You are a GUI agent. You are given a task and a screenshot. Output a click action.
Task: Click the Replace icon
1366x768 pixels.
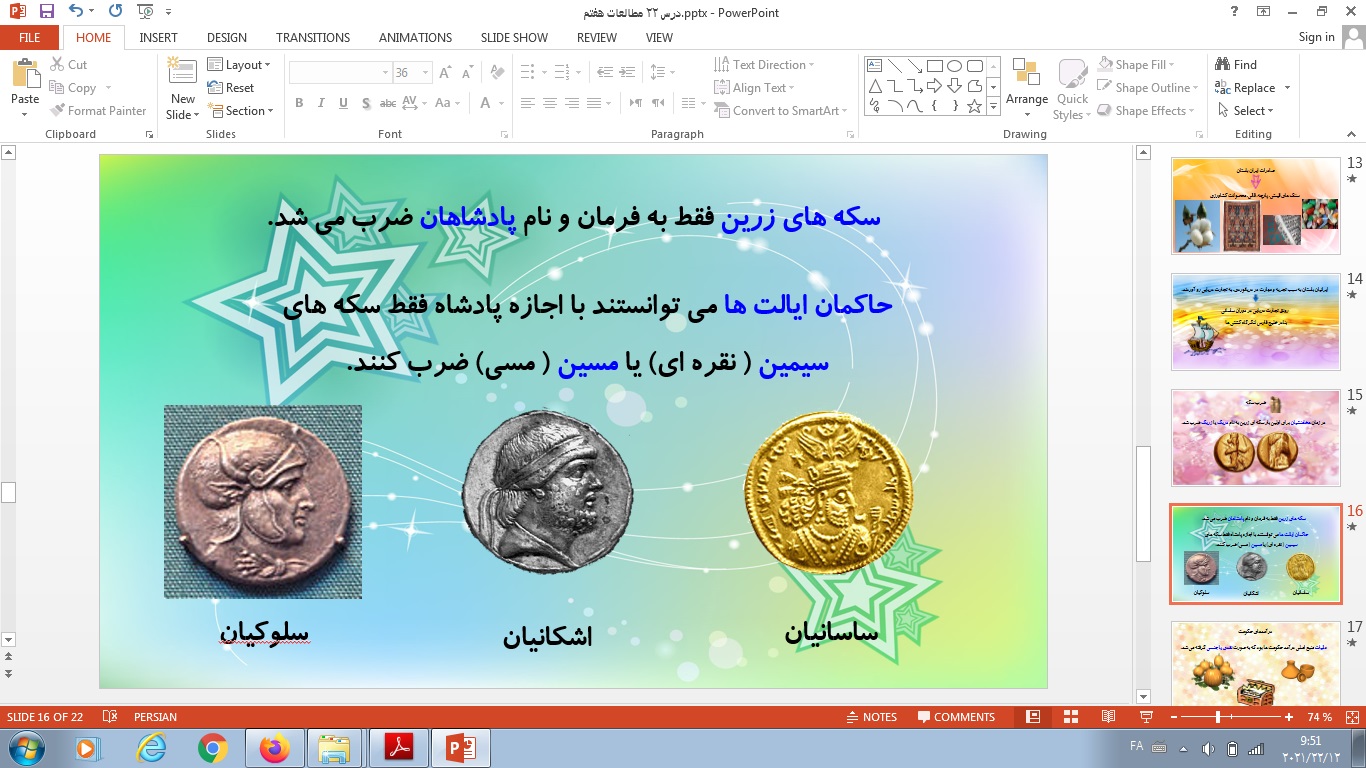tap(1250, 87)
